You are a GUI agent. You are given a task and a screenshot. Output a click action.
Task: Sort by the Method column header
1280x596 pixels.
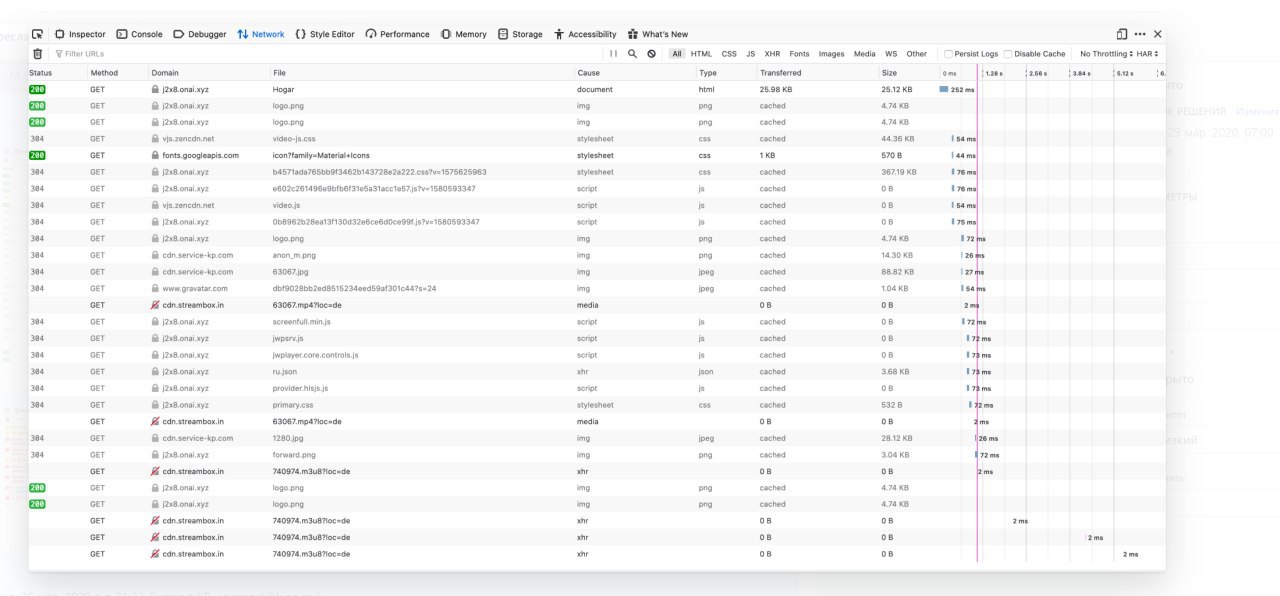pos(117,73)
